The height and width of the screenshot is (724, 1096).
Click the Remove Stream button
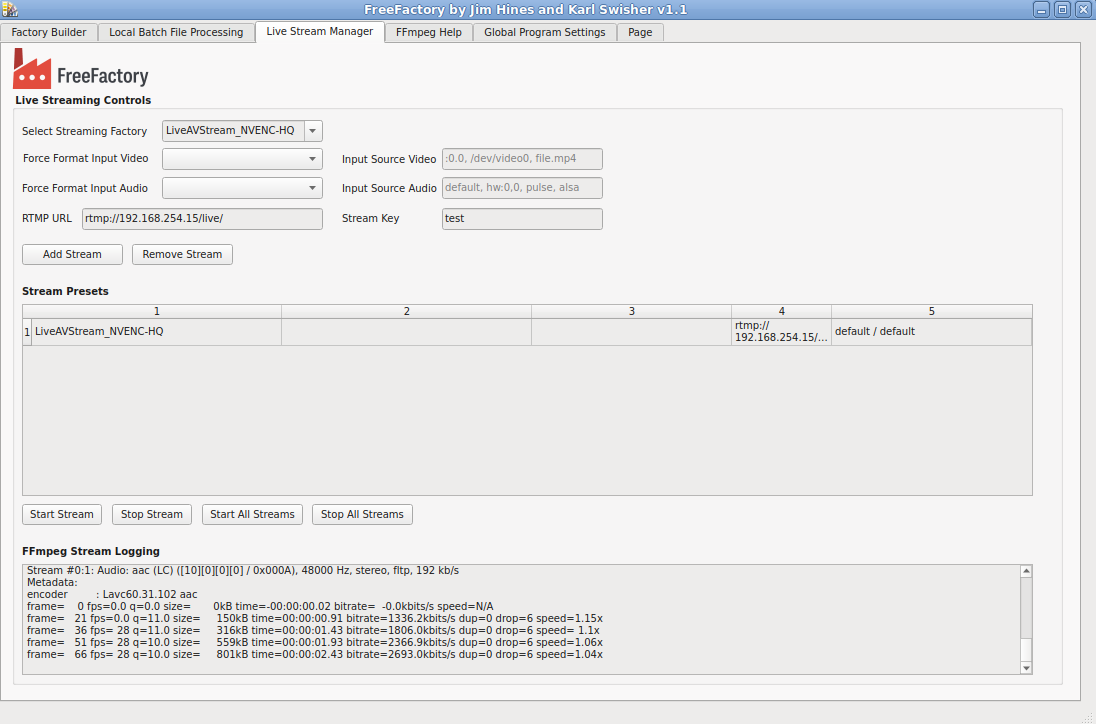[182, 254]
